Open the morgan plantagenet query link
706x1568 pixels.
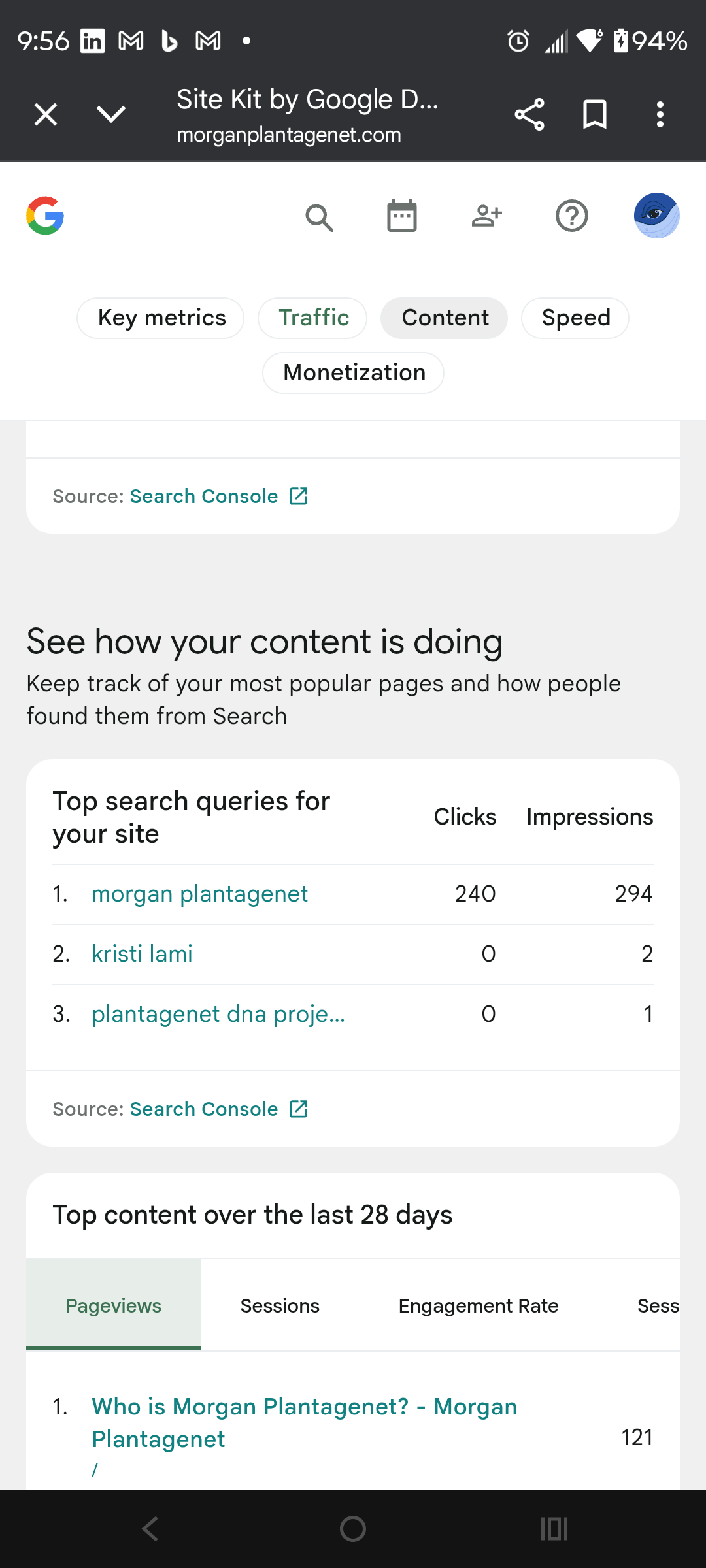click(x=199, y=894)
